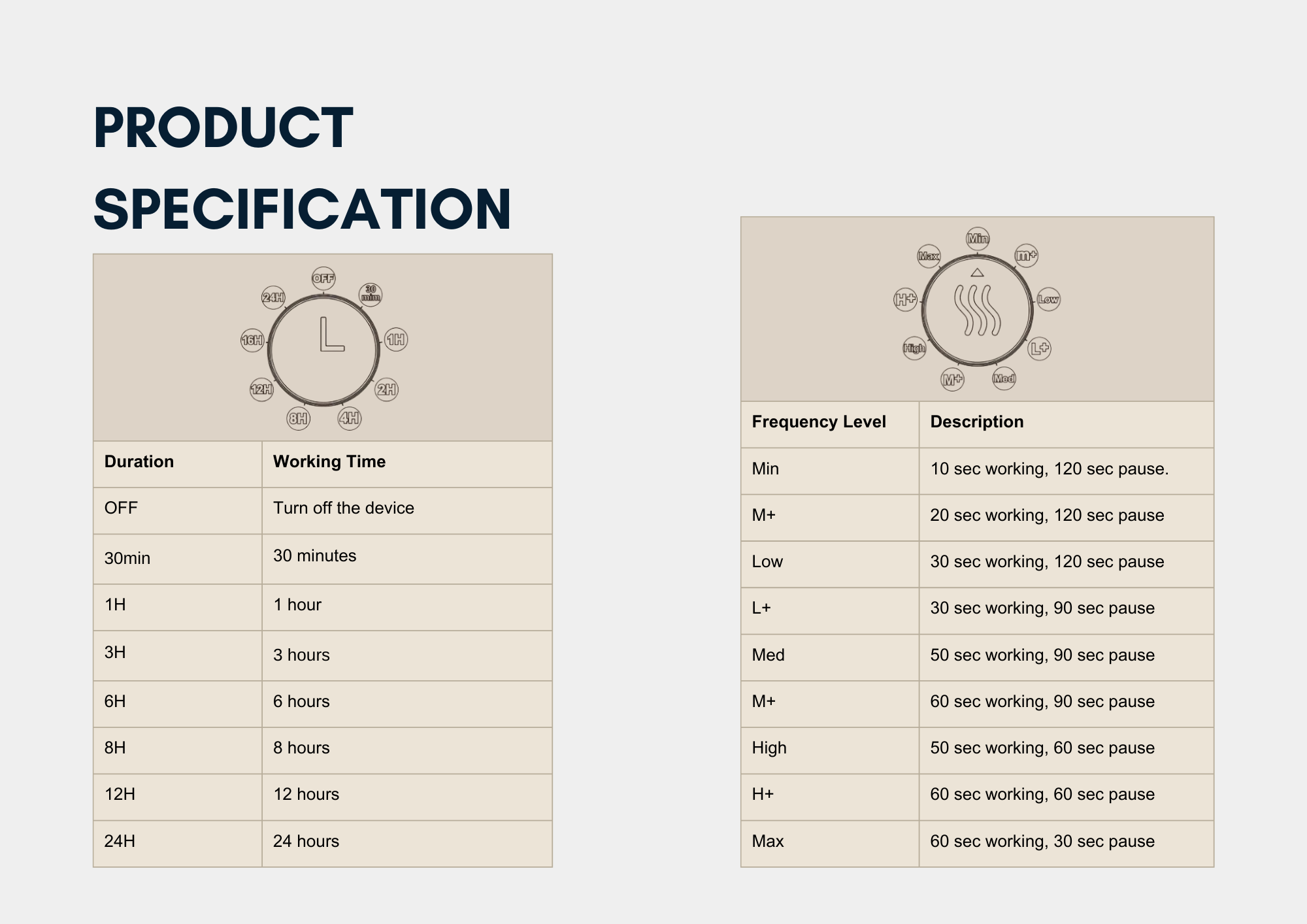Viewport: 1307px width, 924px height.
Task: Select the 4H marker on the timer dial
Action: click(350, 418)
